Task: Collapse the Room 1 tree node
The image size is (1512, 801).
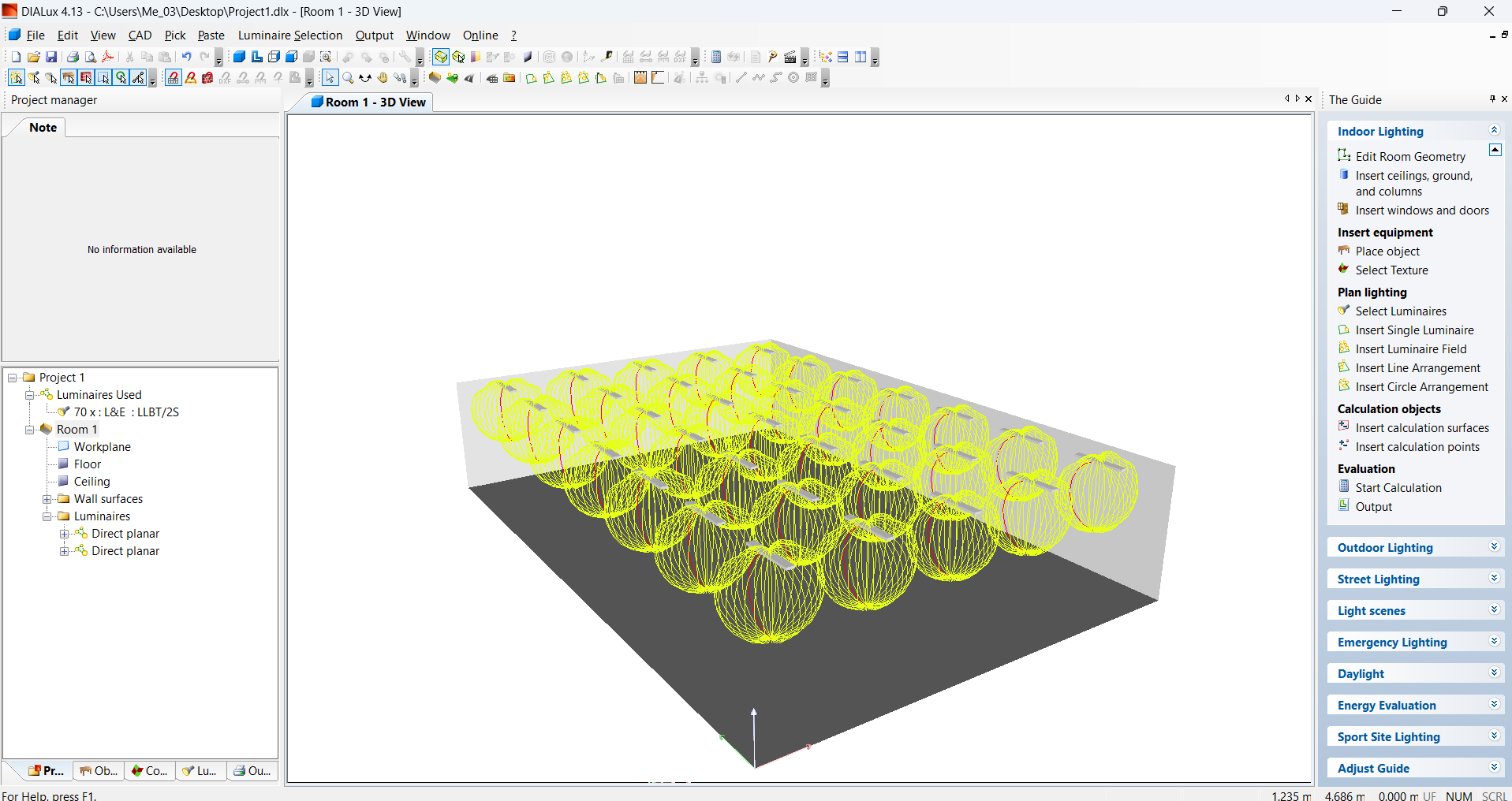Action: click(x=30, y=430)
